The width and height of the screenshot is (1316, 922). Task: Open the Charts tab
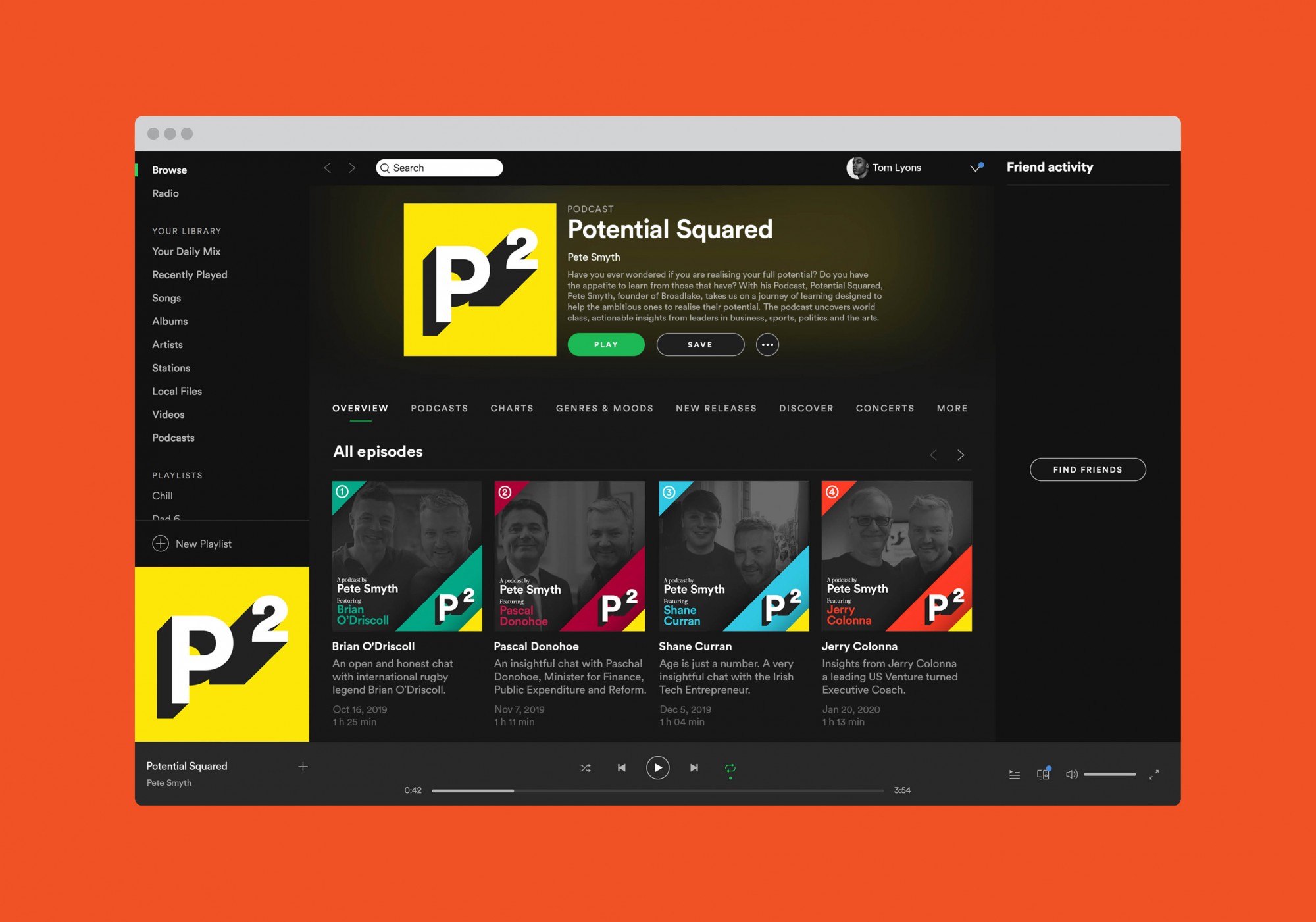tap(512, 409)
